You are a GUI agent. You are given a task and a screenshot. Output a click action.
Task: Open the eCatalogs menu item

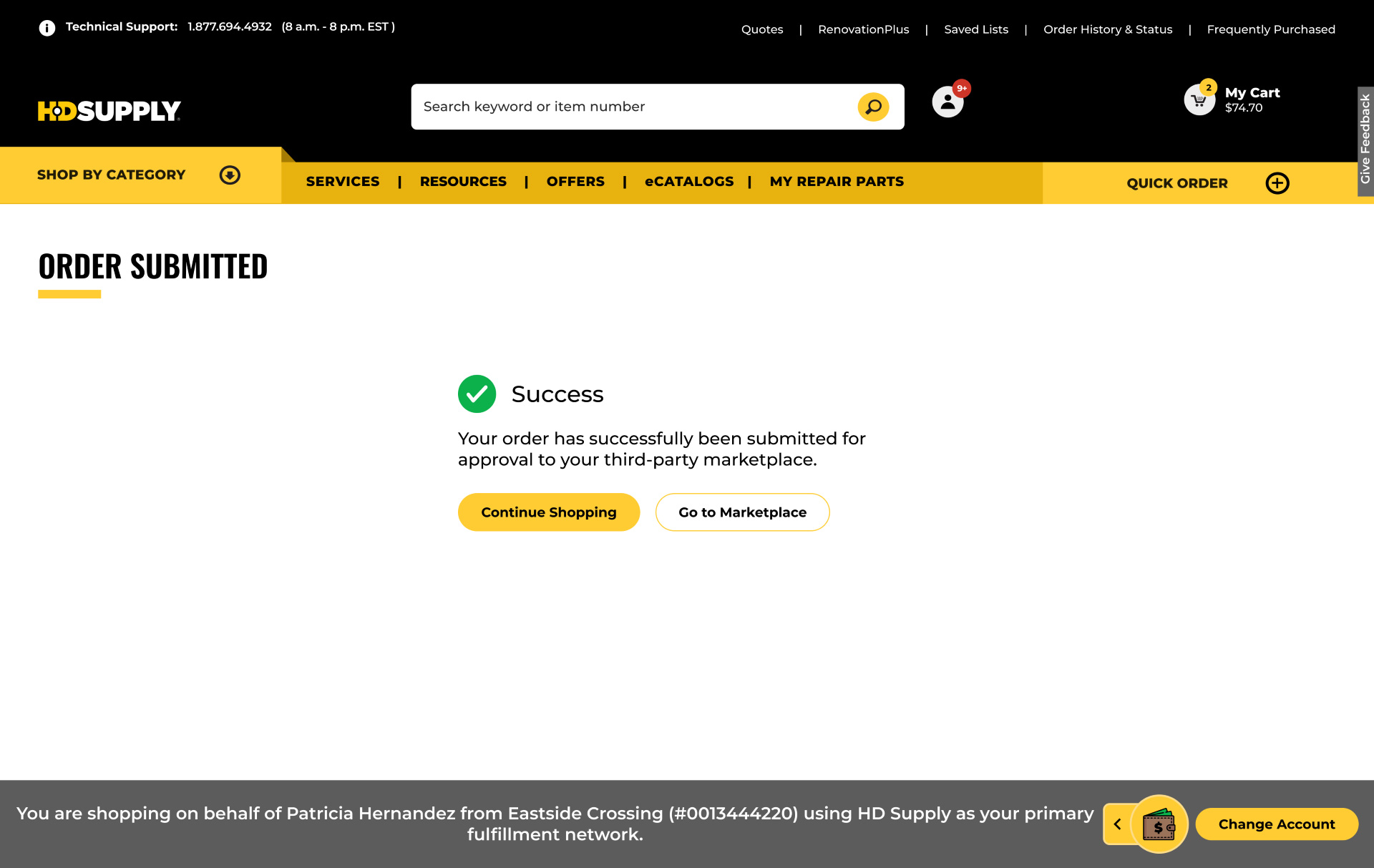(688, 182)
